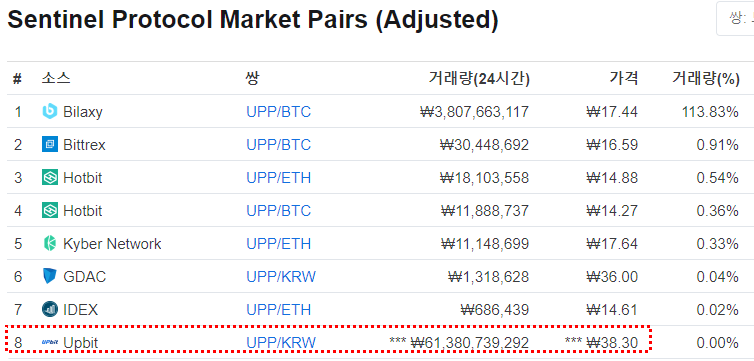
Task: Select volume share 0.33%
Action: click(717, 244)
